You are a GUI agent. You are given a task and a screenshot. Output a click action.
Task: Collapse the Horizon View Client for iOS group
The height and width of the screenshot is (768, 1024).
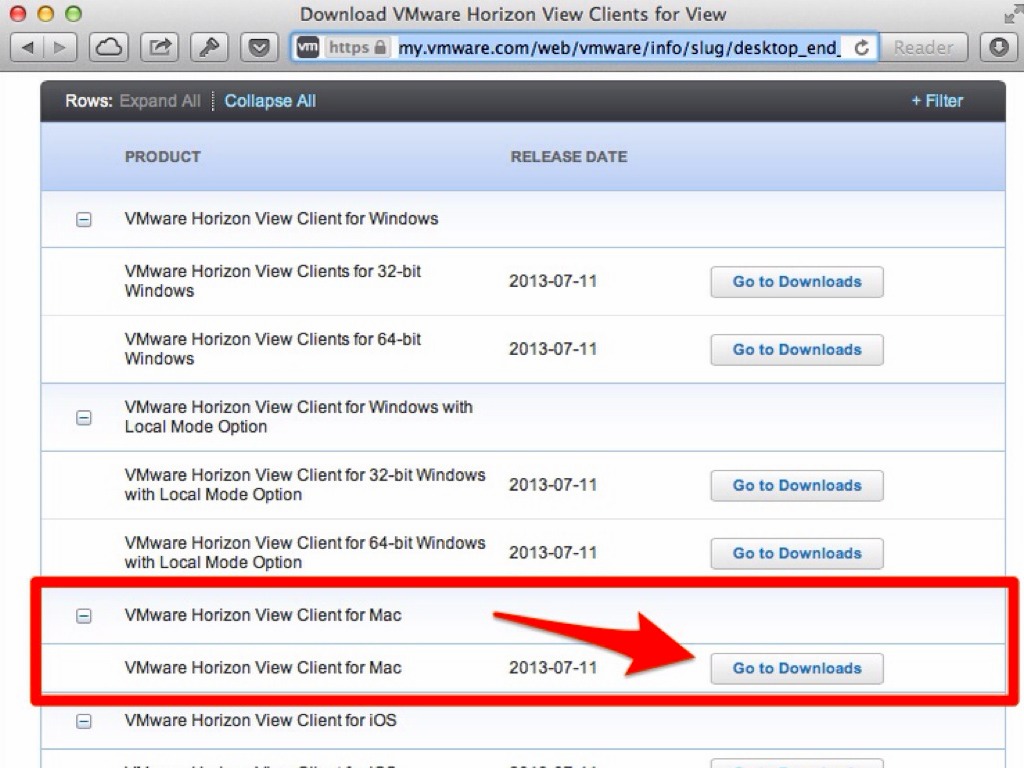pyautogui.click(x=84, y=721)
